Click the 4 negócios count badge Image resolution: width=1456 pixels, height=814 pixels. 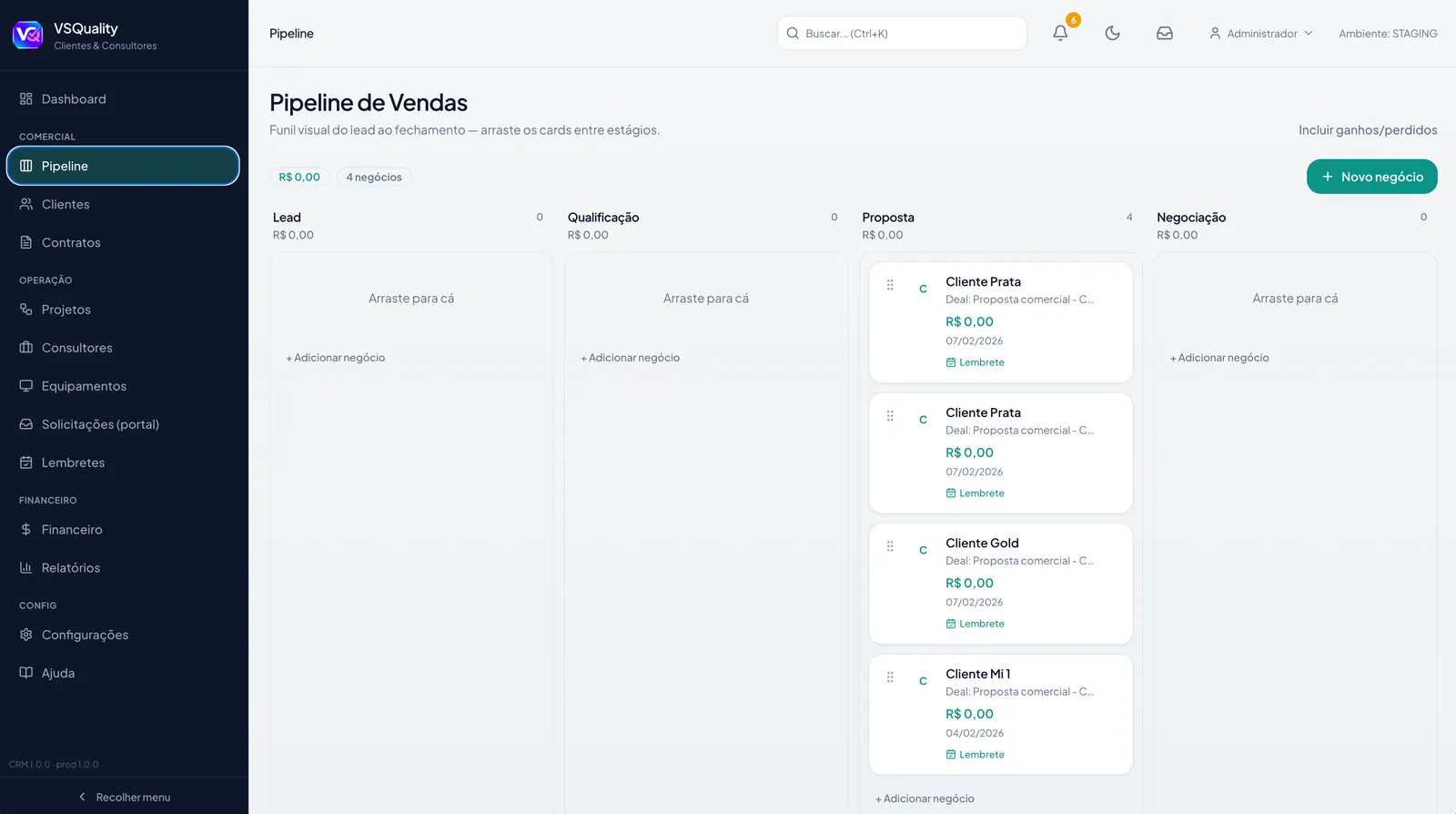tap(374, 178)
